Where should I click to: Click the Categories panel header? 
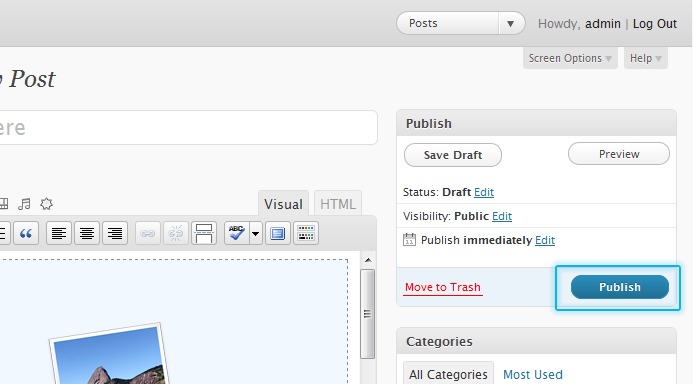[x=537, y=341]
